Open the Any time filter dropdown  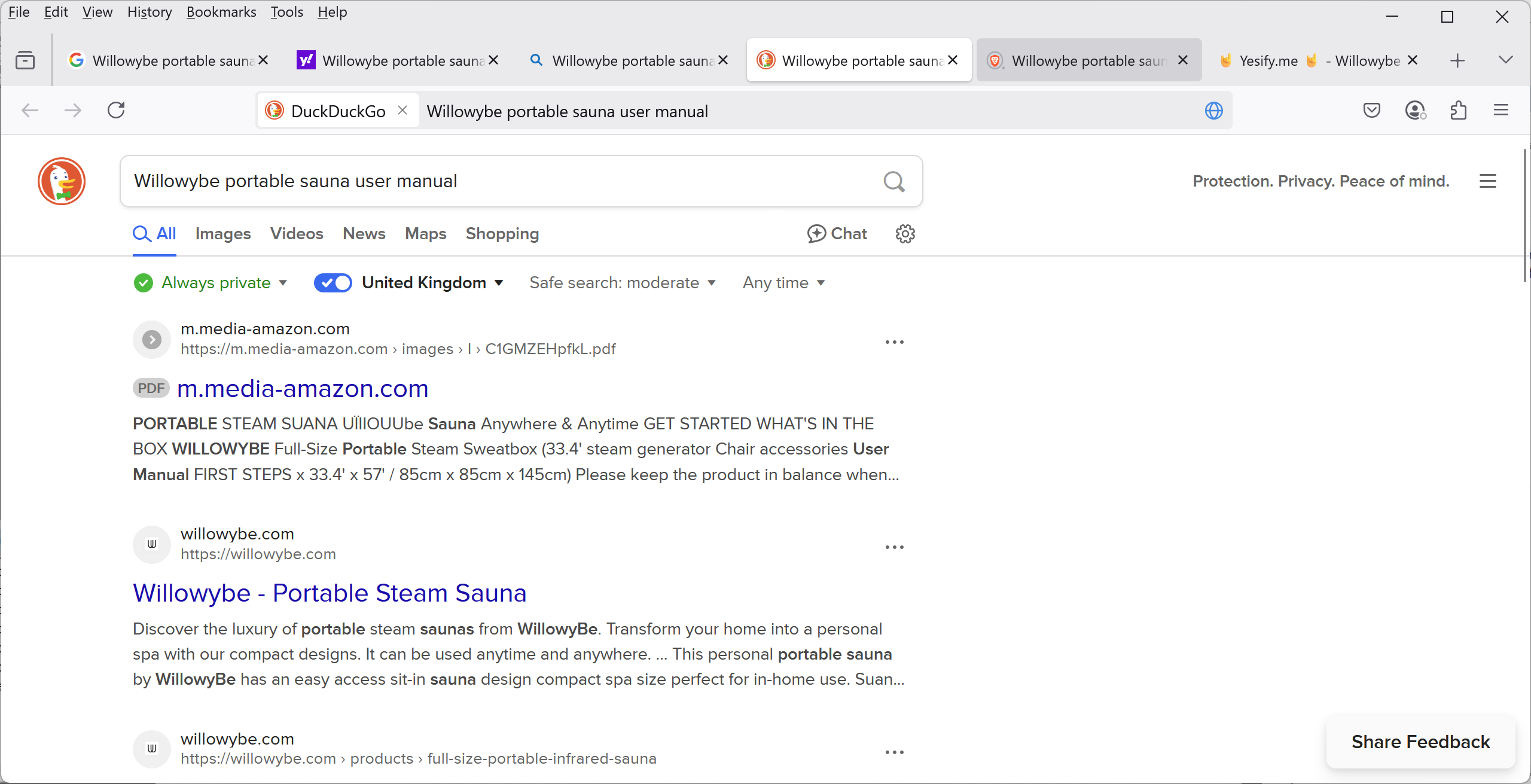click(x=783, y=283)
